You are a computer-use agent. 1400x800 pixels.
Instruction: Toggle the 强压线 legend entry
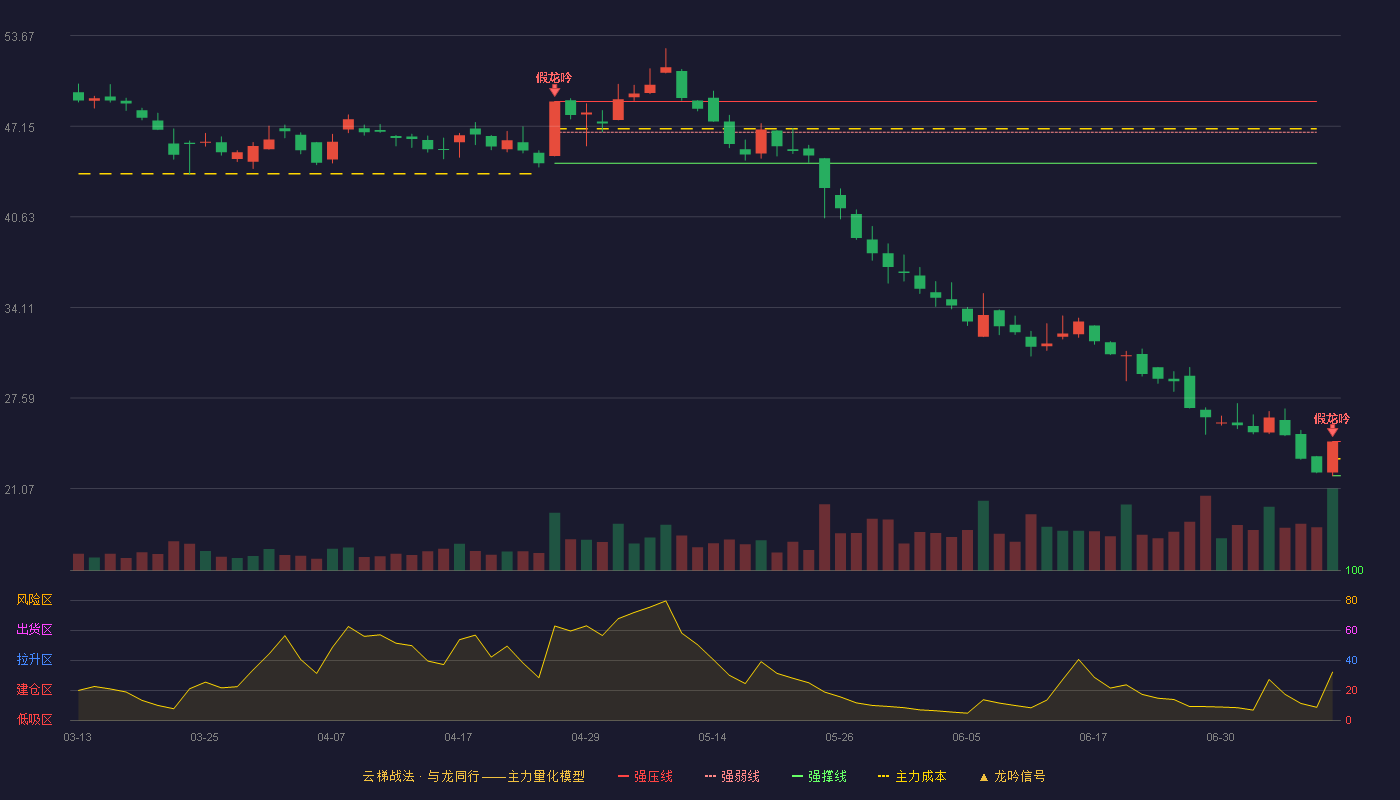coord(645,776)
